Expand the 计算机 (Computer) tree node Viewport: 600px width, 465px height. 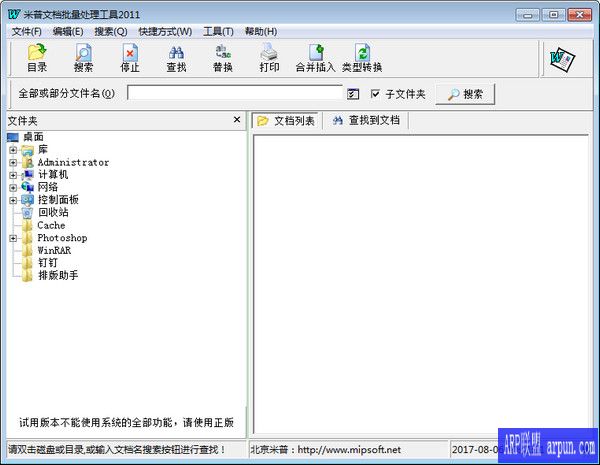[13, 174]
